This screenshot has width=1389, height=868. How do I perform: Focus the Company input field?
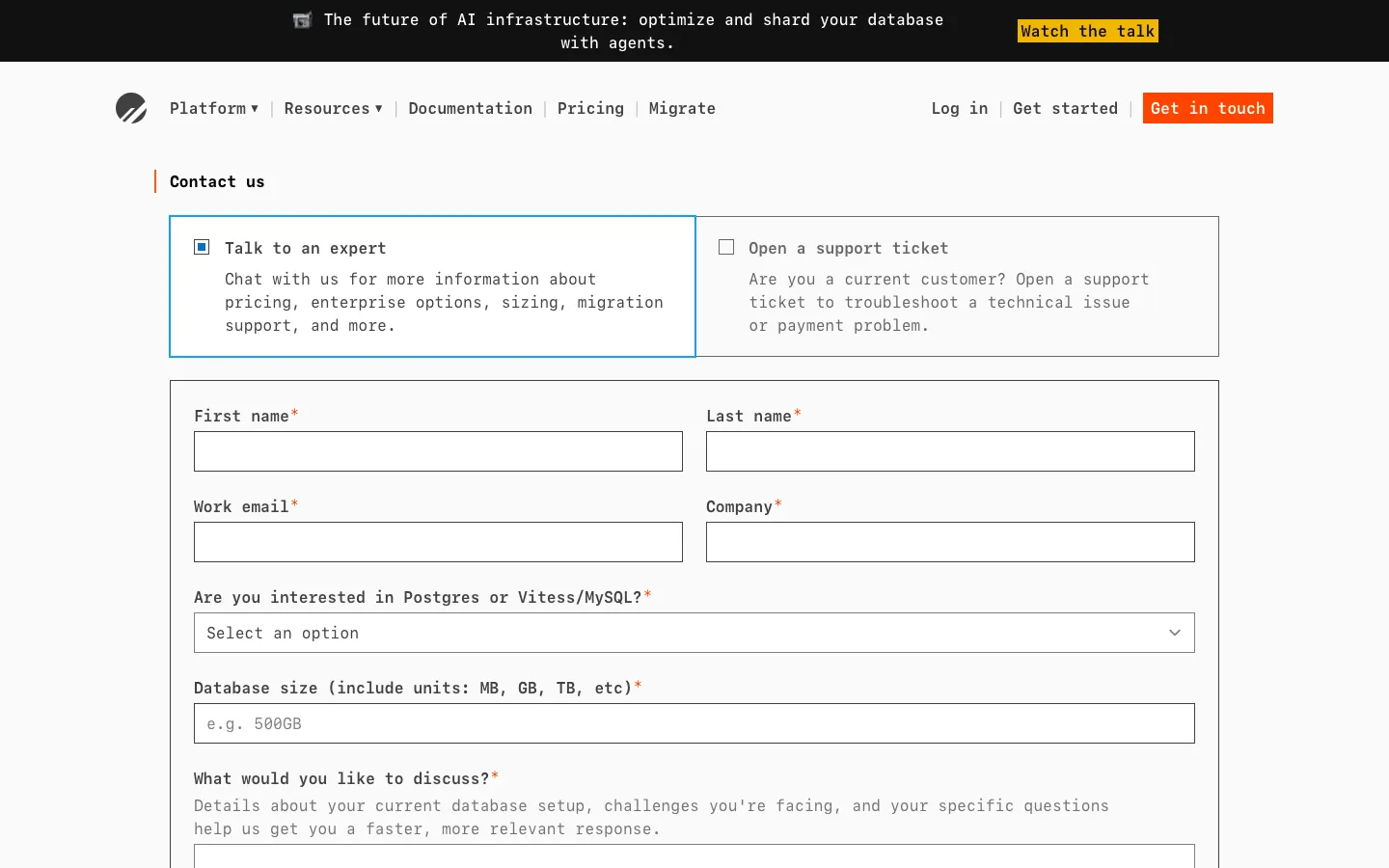point(950,542)
